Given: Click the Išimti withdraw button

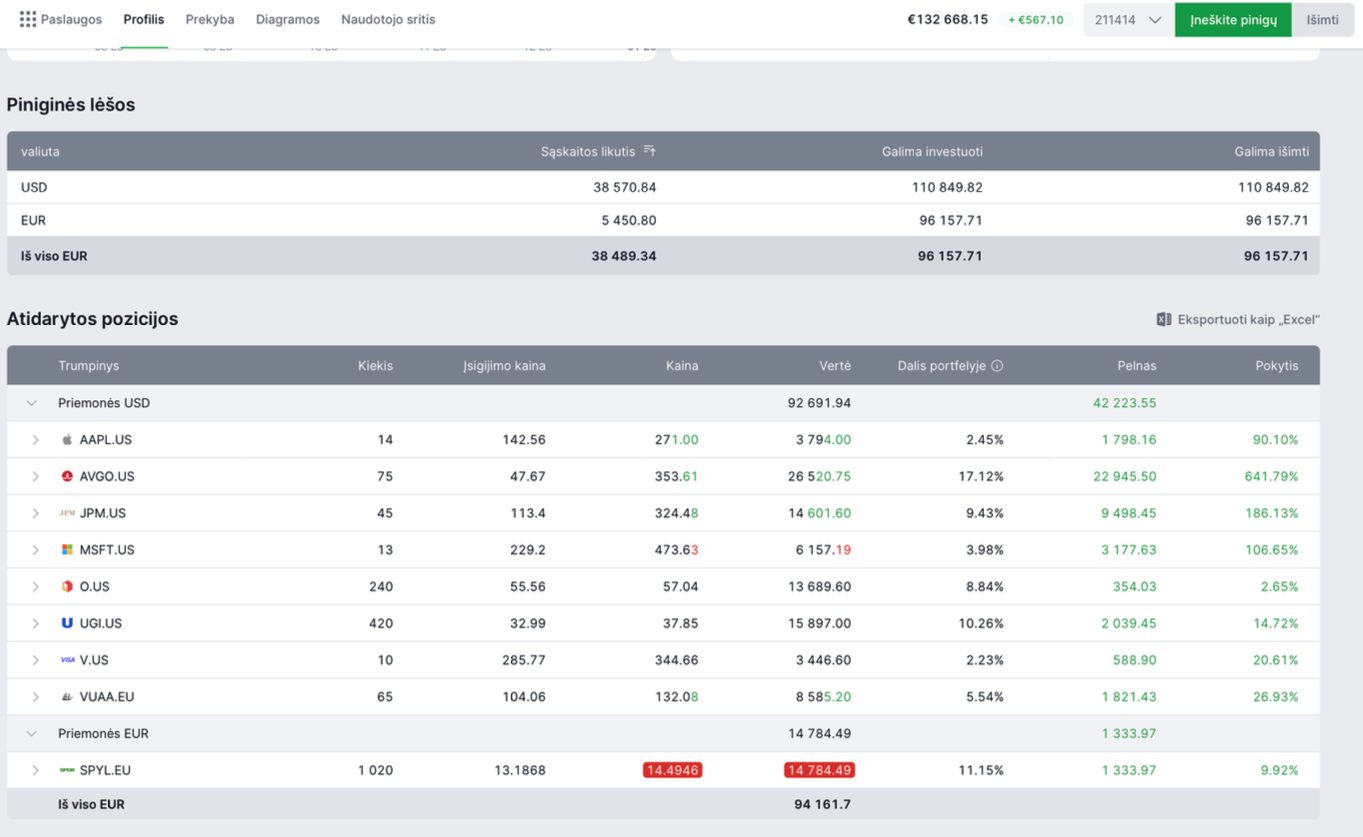Looking at the screenshot, I should point(1321,20).
